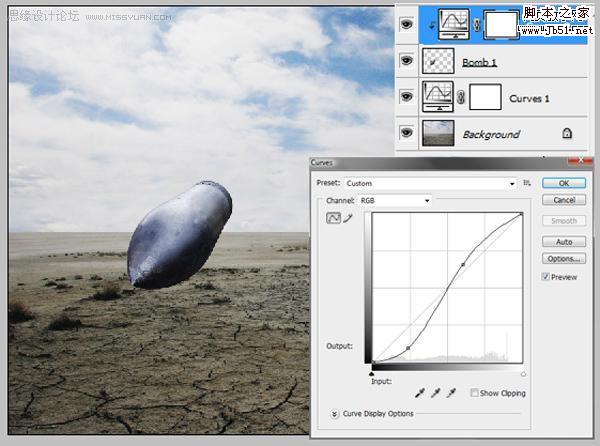Open the Preset dropdown
Image resolution: width=600 pixels, height=446 pixels.
click(x=430, y=184)
